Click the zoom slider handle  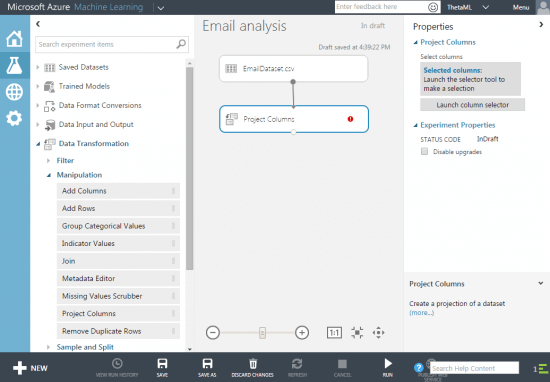pyautogui.click(x=262, y=332)
